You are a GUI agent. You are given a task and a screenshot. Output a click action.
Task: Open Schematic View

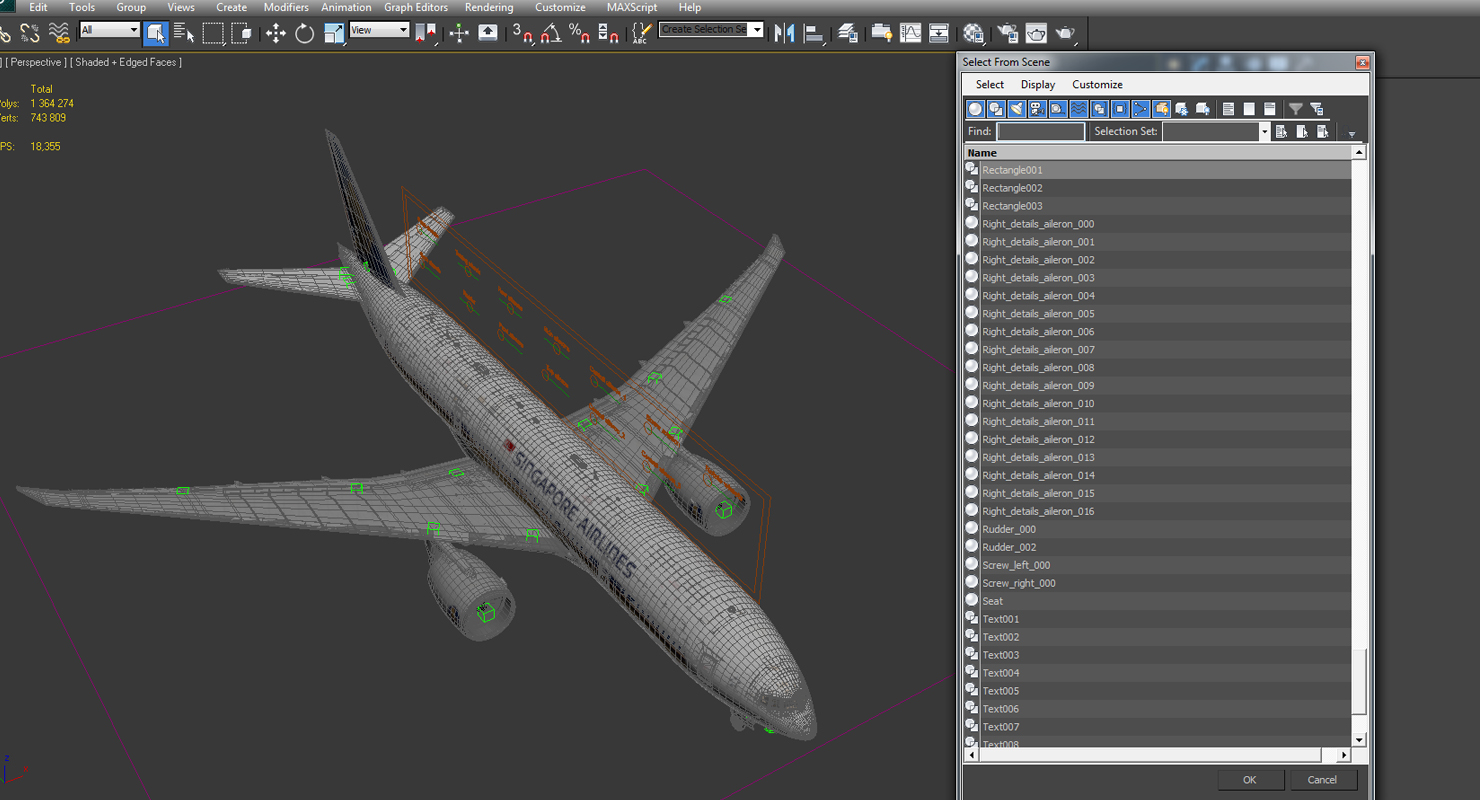tap(939, 33)
